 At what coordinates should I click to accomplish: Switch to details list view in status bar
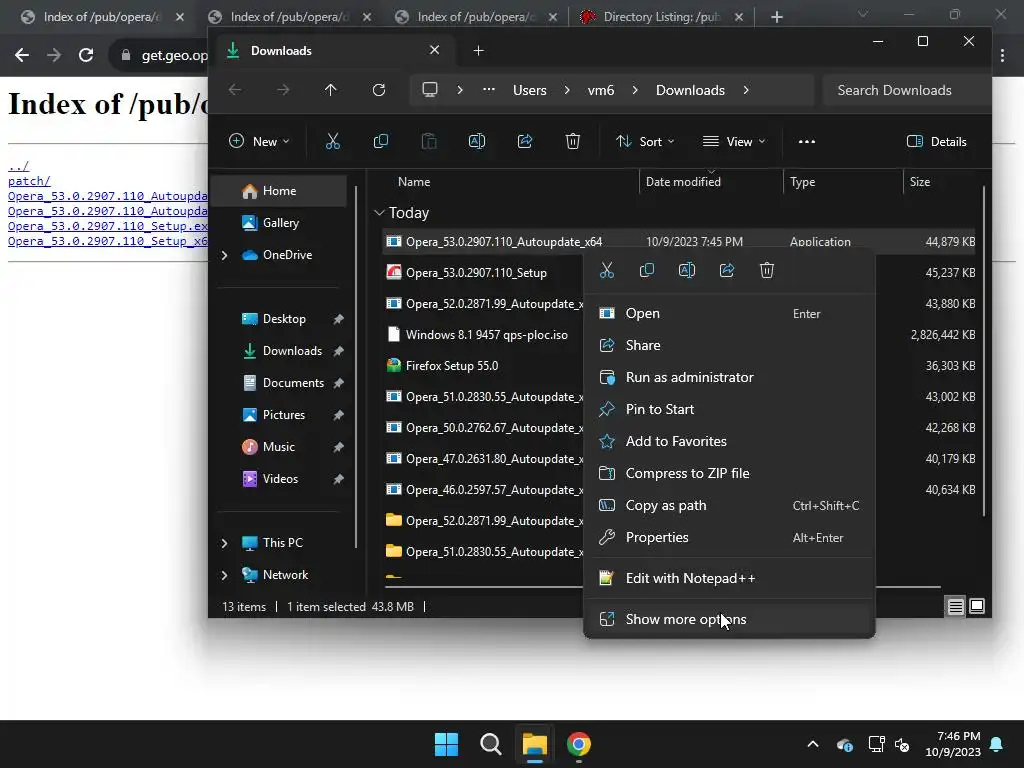[955, 607]
